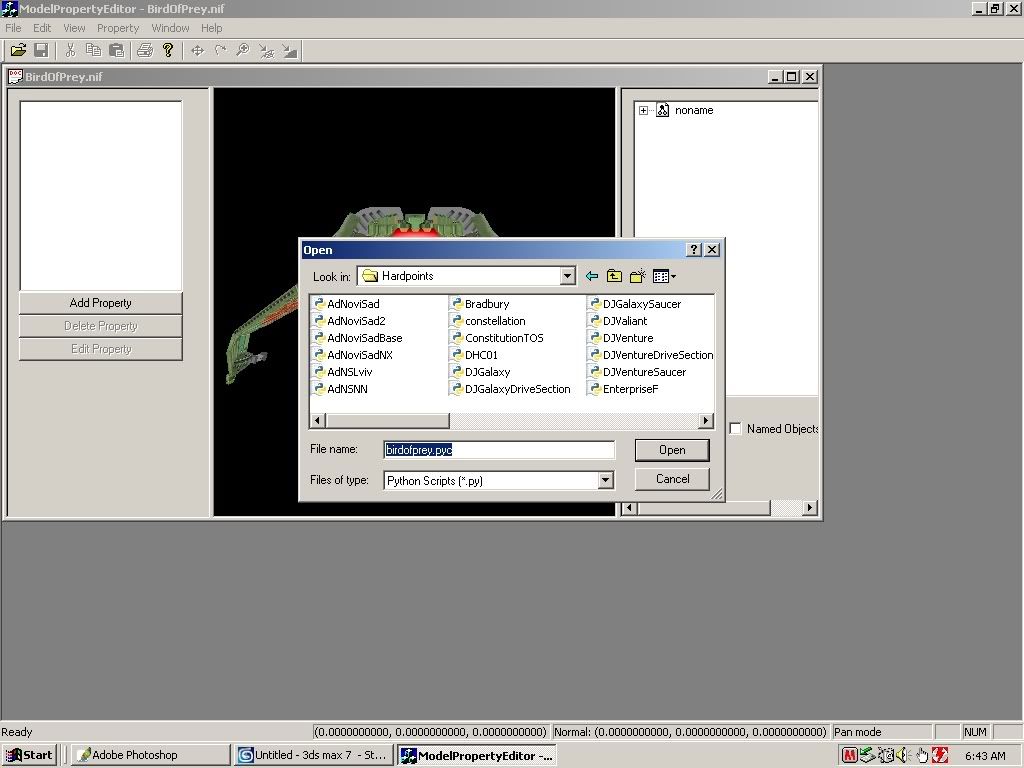Open the View menu
This screenshot has height=768, width=1024.
(x=74, y=28)
